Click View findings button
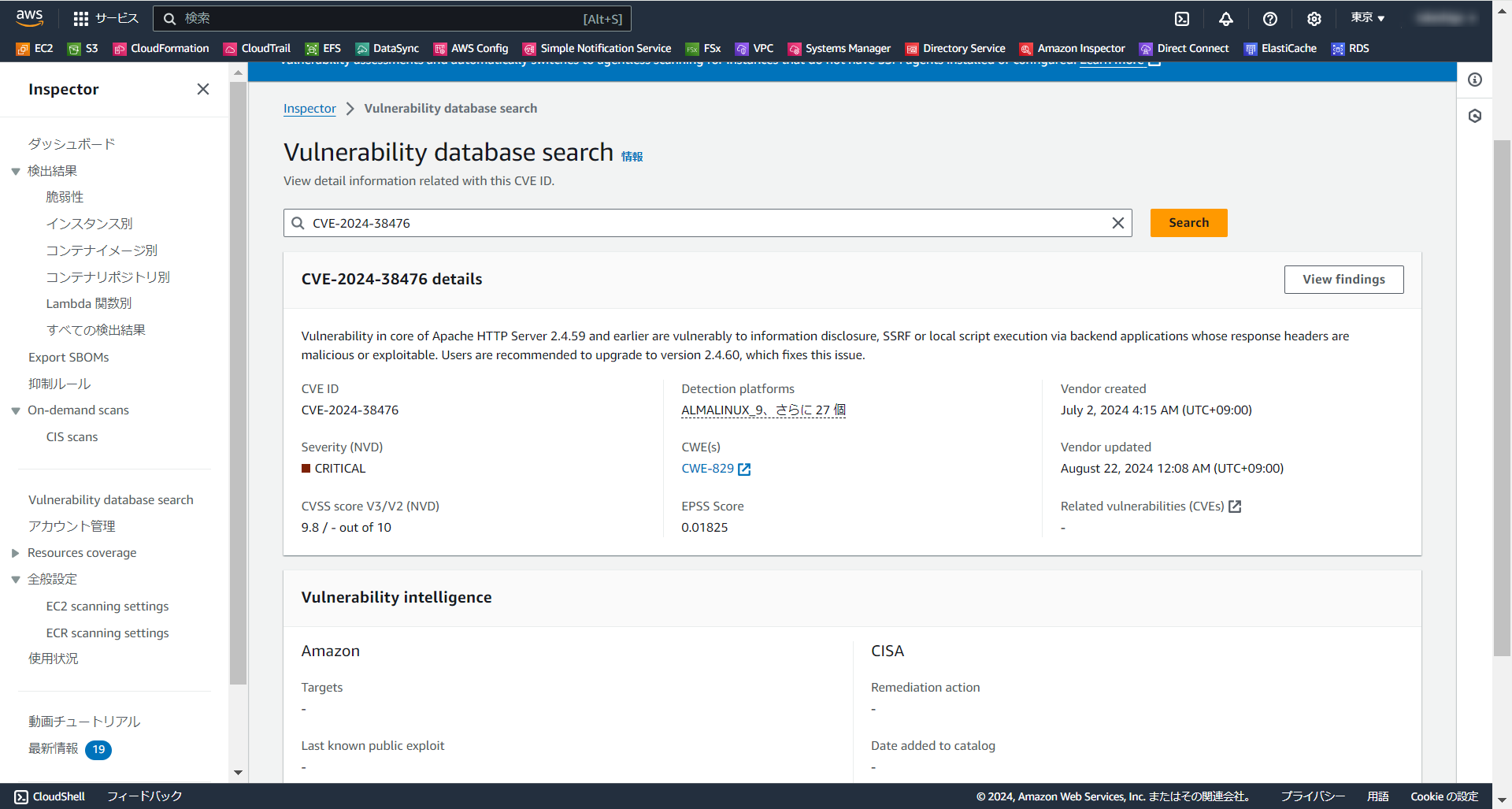 coord(1343,280)
